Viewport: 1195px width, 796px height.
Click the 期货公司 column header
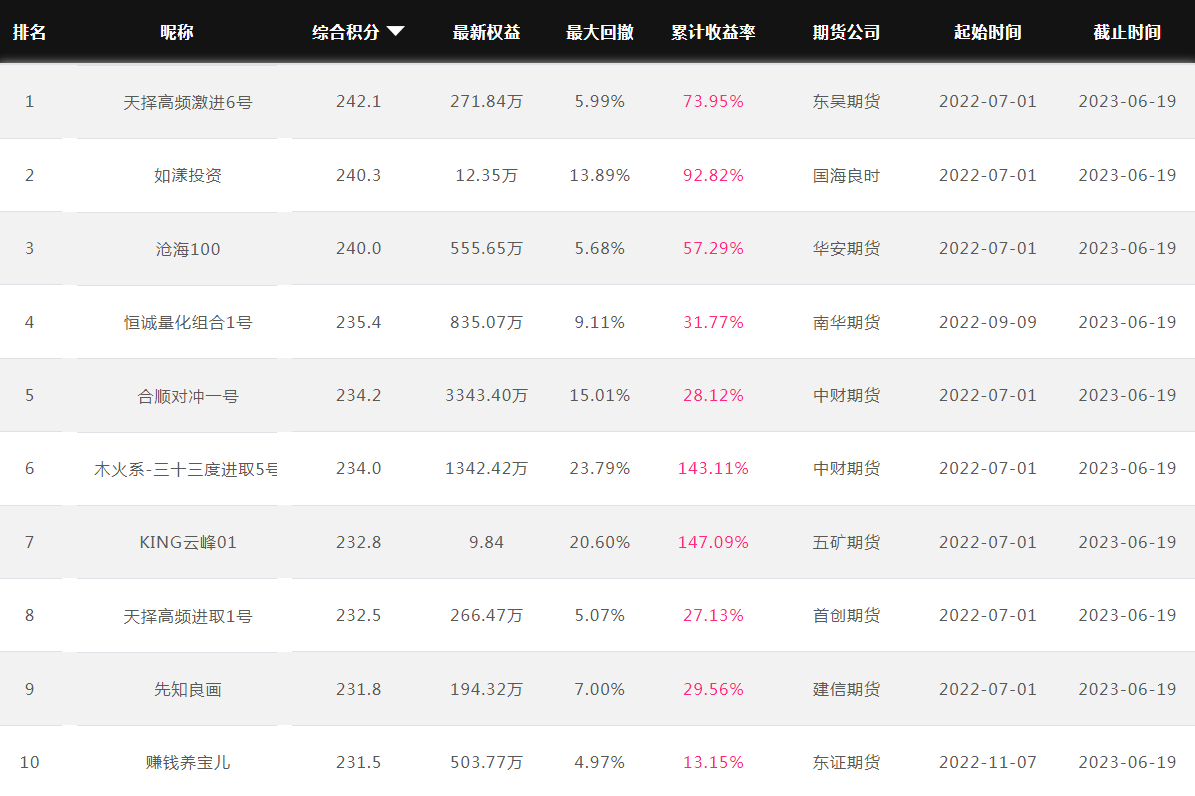[x=846, y=32]
